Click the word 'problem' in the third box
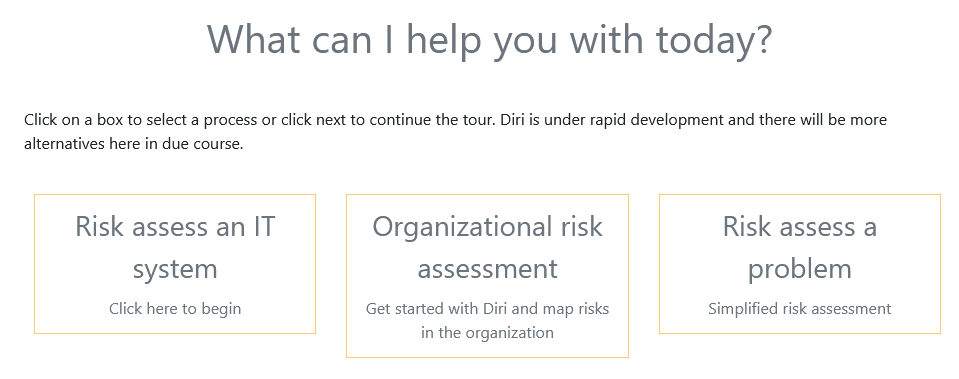This screenshot has width=959, height=379. (800, 270)
